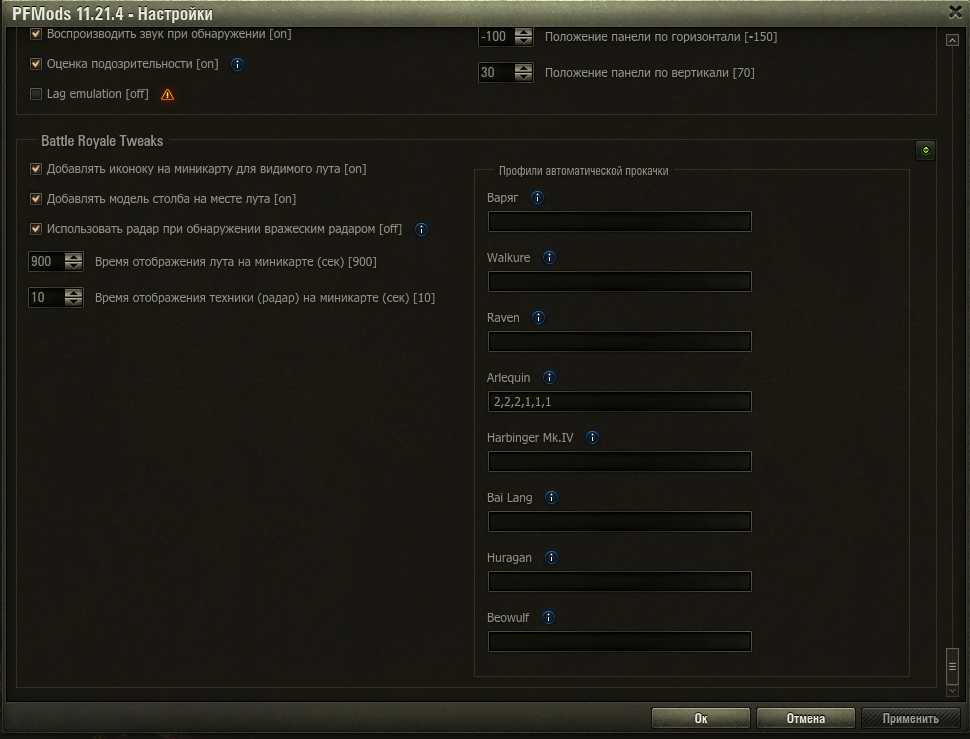
Task: Collapse Battle Royale Tweaks section with green button
Action: [925, 151]
